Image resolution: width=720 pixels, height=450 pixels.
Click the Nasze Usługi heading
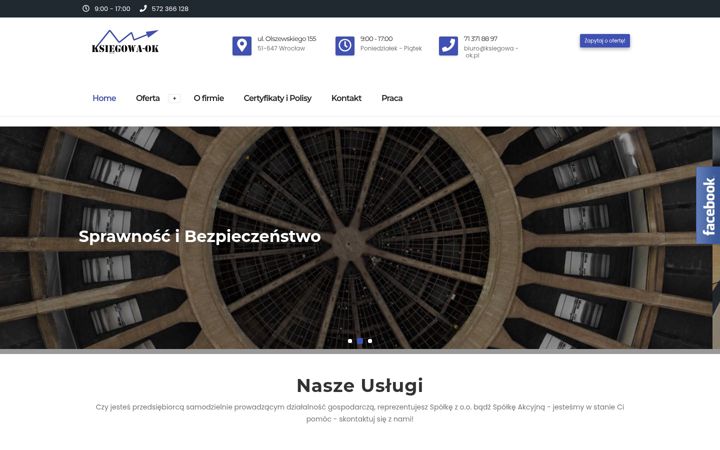[360, 385]
